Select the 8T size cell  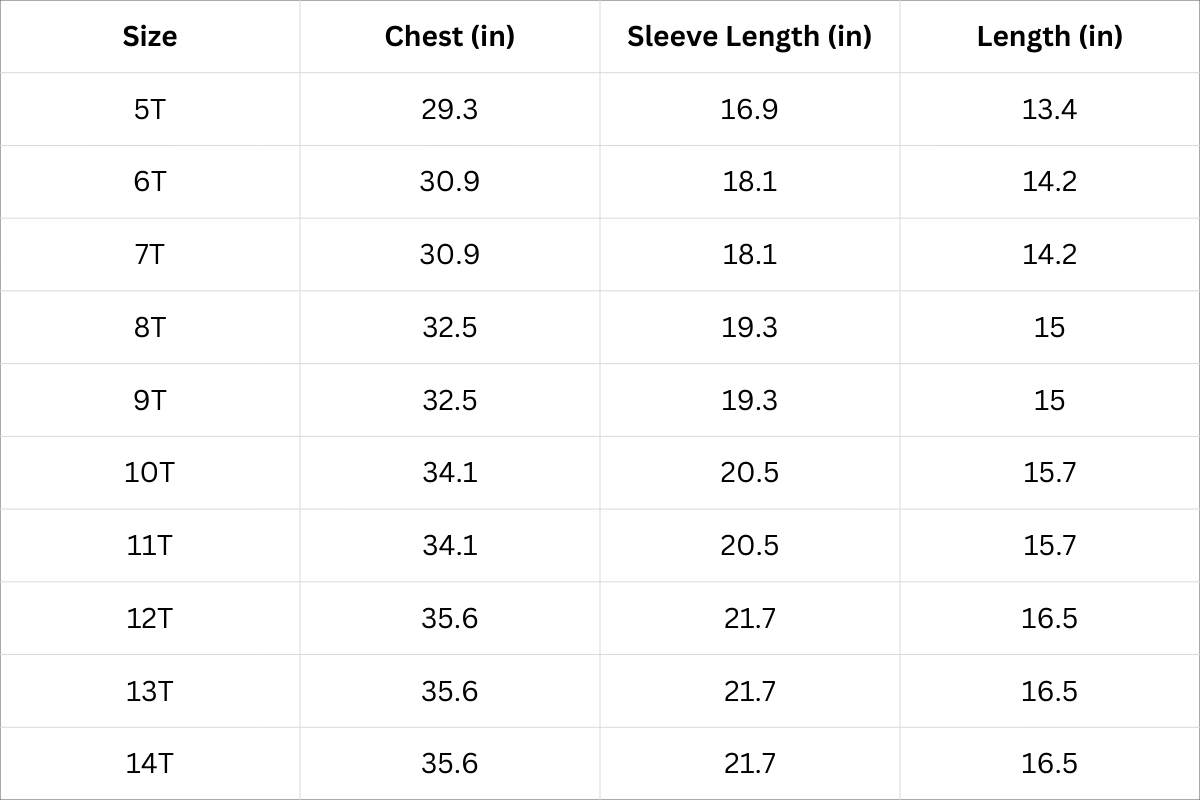point(150,327)
